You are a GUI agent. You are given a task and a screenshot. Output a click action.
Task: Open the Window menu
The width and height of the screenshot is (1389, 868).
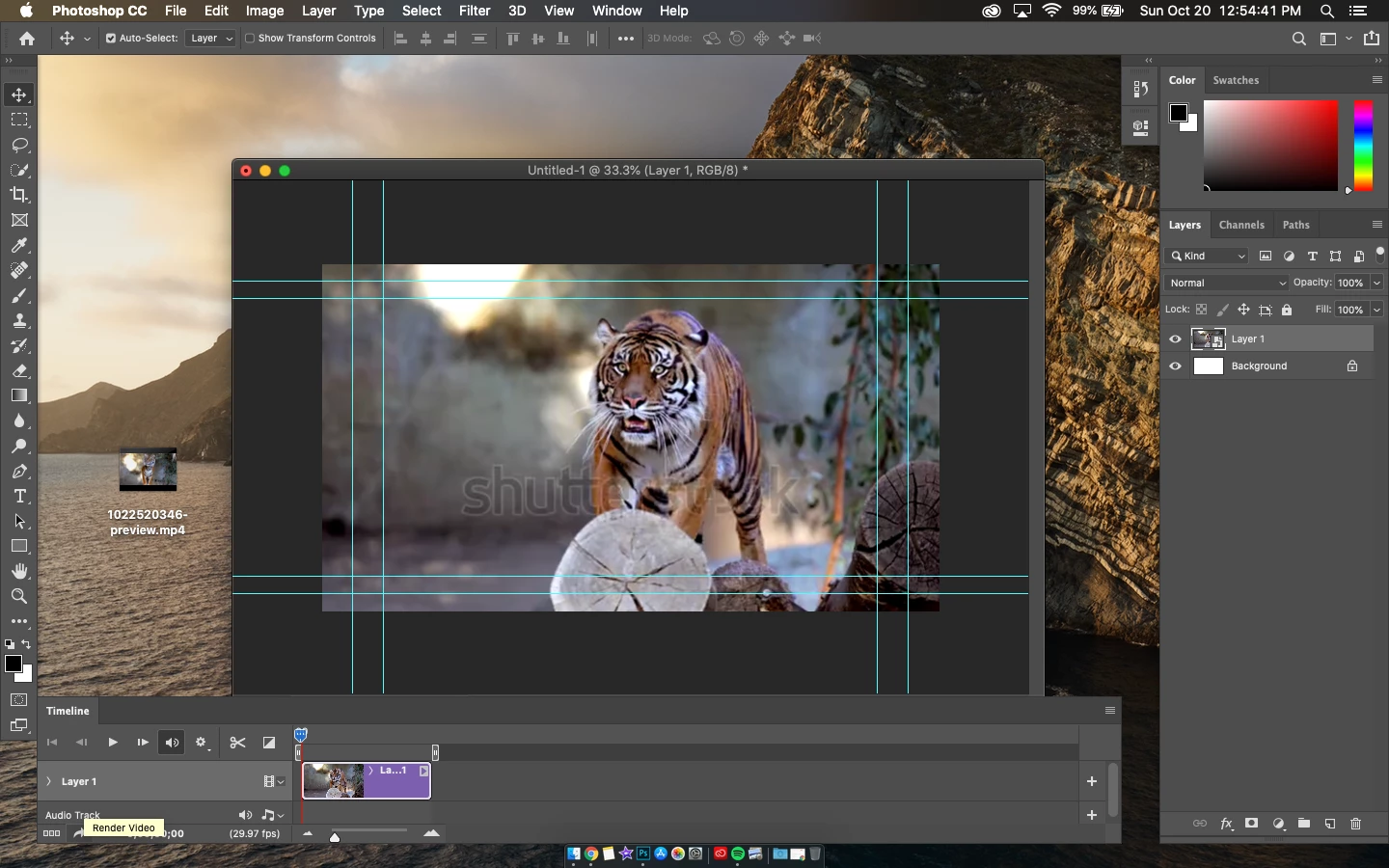pyautogui.click(x=616, y=11)
